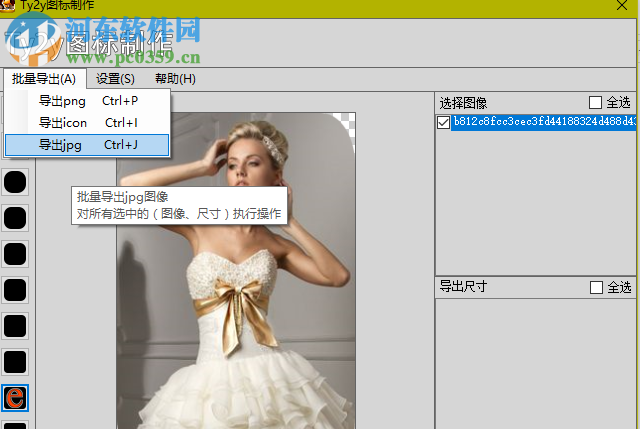Viewport: 640px width, 429px height.
Task: Choose 导出icon from the menu
Action: tap(87, 123)
